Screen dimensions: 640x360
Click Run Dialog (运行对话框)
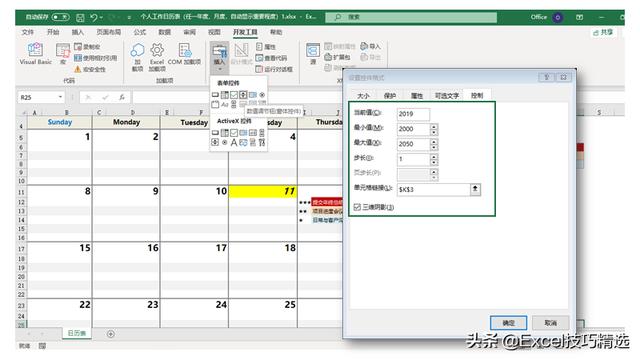274,69
